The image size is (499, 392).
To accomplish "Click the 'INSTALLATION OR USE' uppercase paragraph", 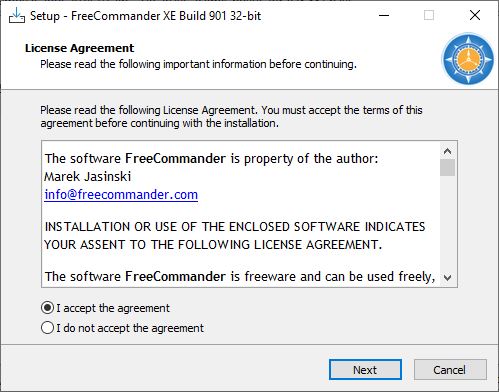I will point(235,236).
